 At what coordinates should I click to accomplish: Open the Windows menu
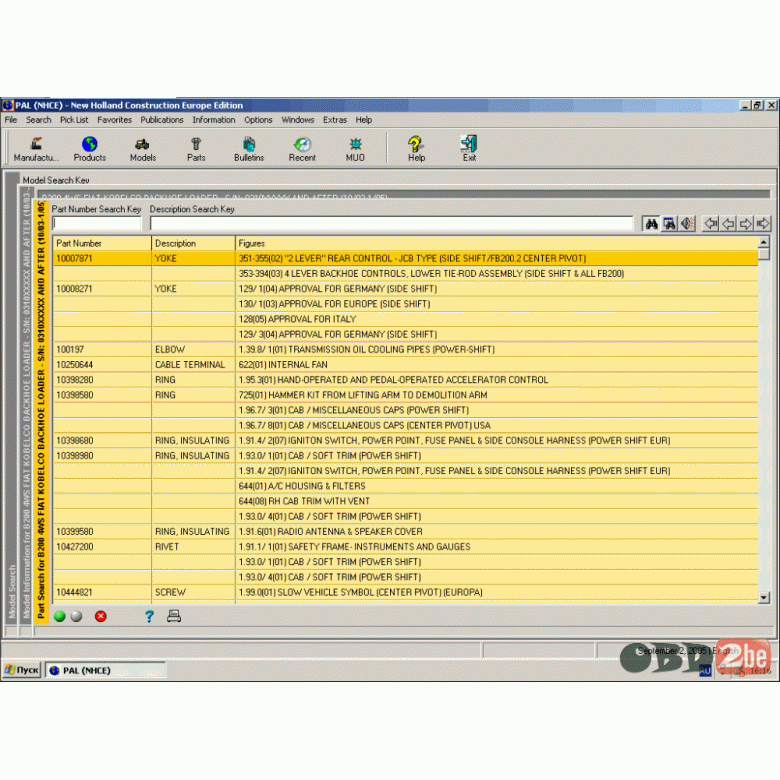pos(297,120)
